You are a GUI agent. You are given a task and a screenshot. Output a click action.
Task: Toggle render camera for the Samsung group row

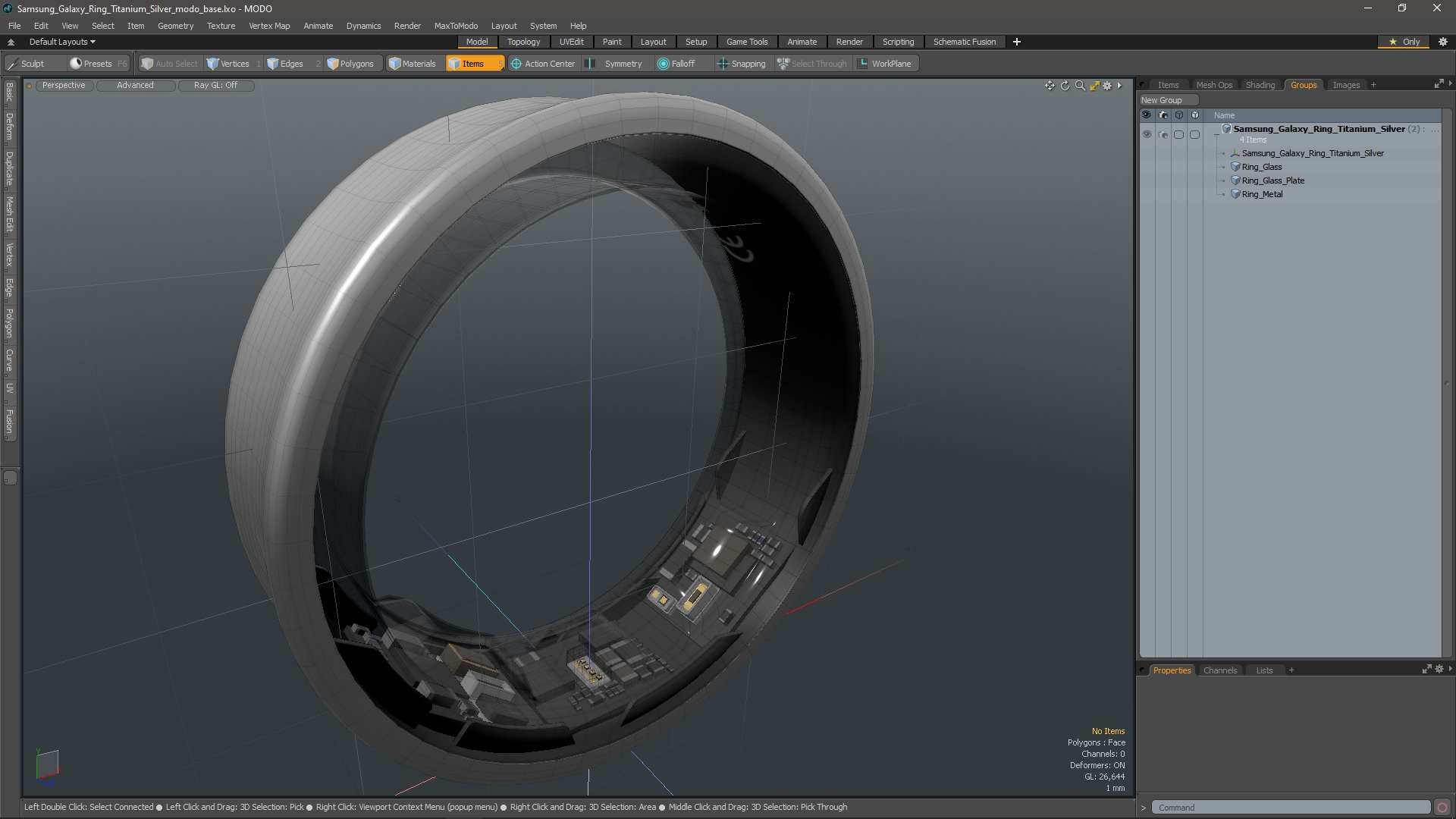pyautogui.click(x=1163, y=134)
